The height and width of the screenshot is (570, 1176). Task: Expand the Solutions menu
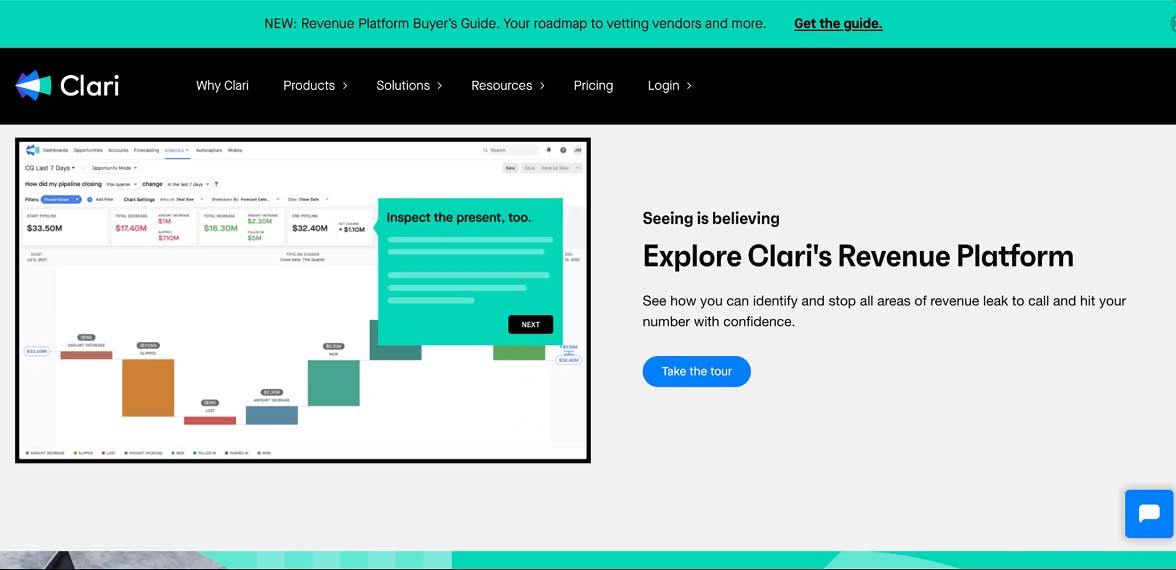tap(408, 86)
